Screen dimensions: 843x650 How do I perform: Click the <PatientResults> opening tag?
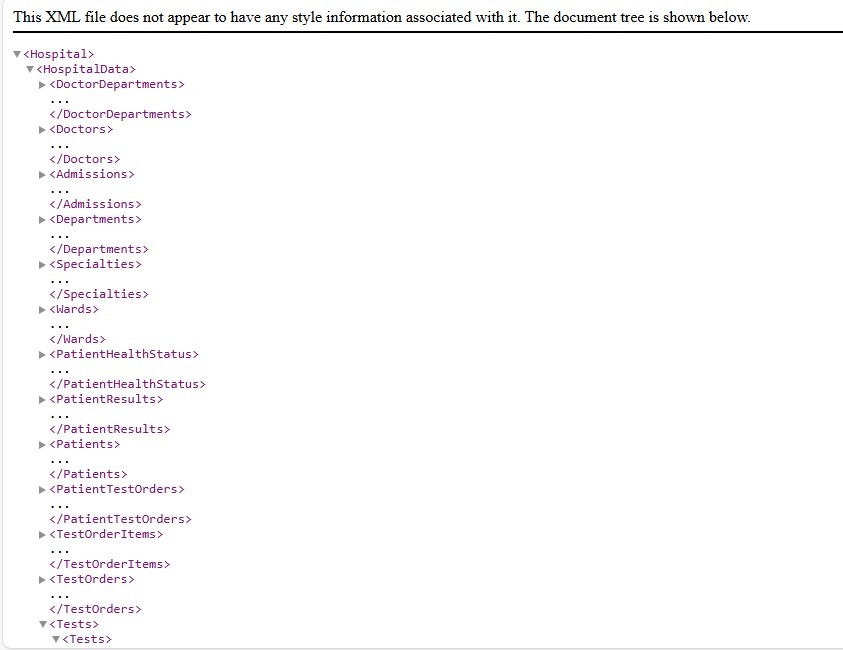pyautogui.click(x=106, y=399)
